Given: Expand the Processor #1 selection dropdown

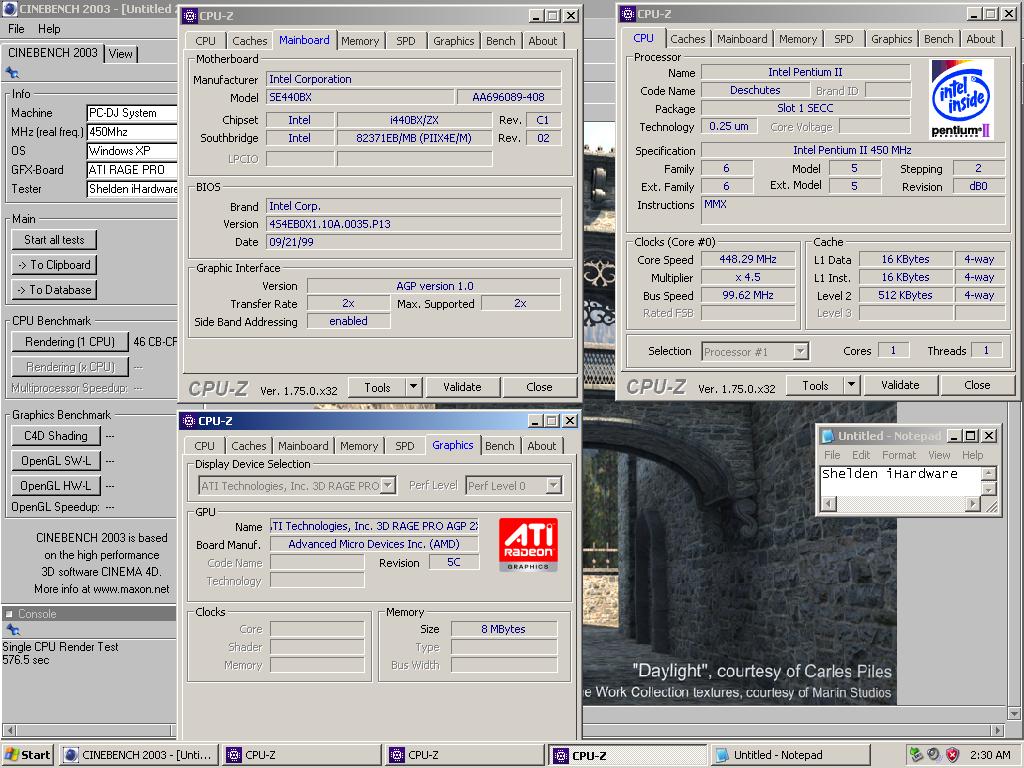Looking at the screenshot, I should 801,351.
